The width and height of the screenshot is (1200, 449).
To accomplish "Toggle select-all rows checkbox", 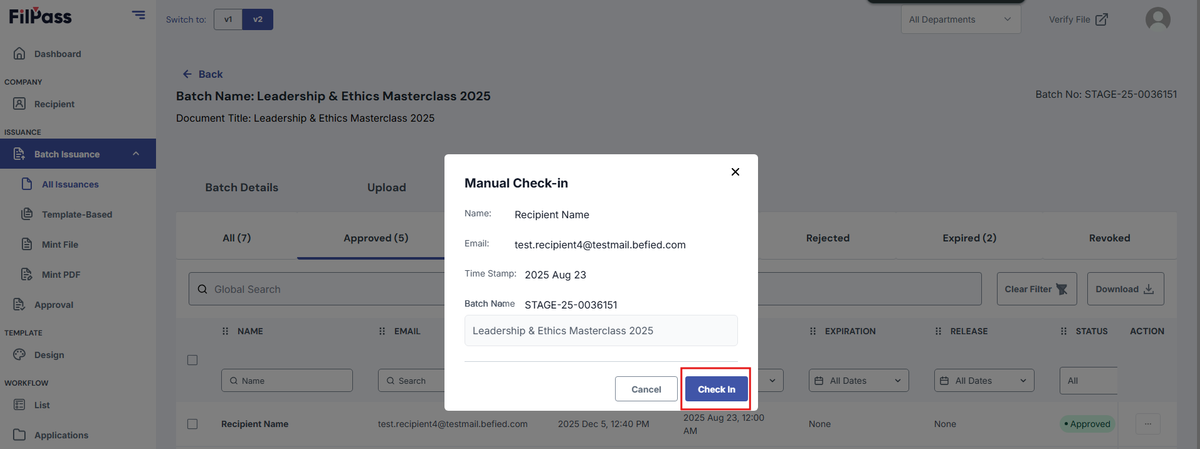I will [x=193, y=360].
